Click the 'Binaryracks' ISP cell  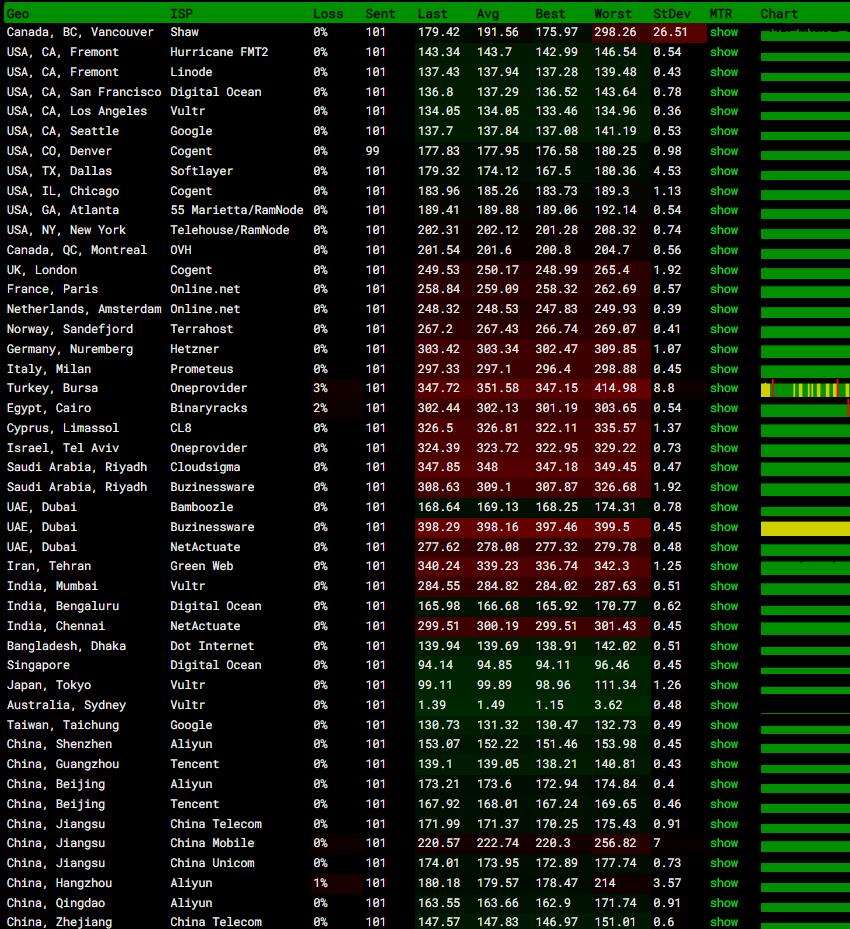(209, 408)
